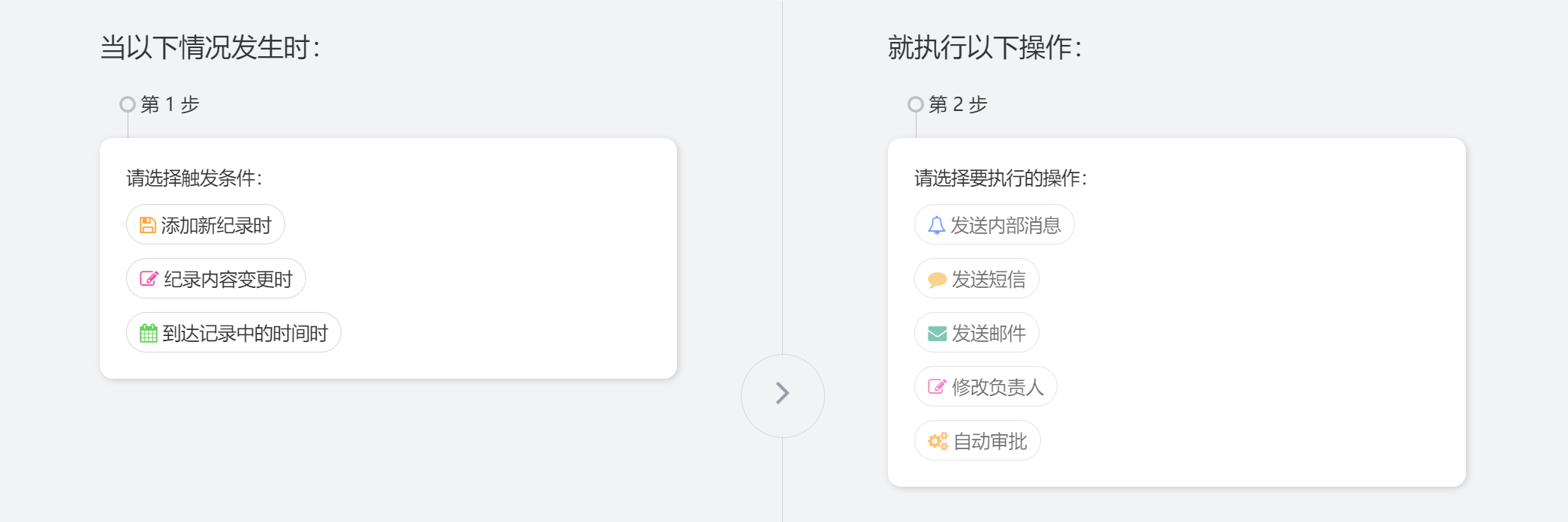This screenshot has width=1568, height=522.
Task: Click the pink edit icon for 修改负责人
Action: click(x=937, y=387)
